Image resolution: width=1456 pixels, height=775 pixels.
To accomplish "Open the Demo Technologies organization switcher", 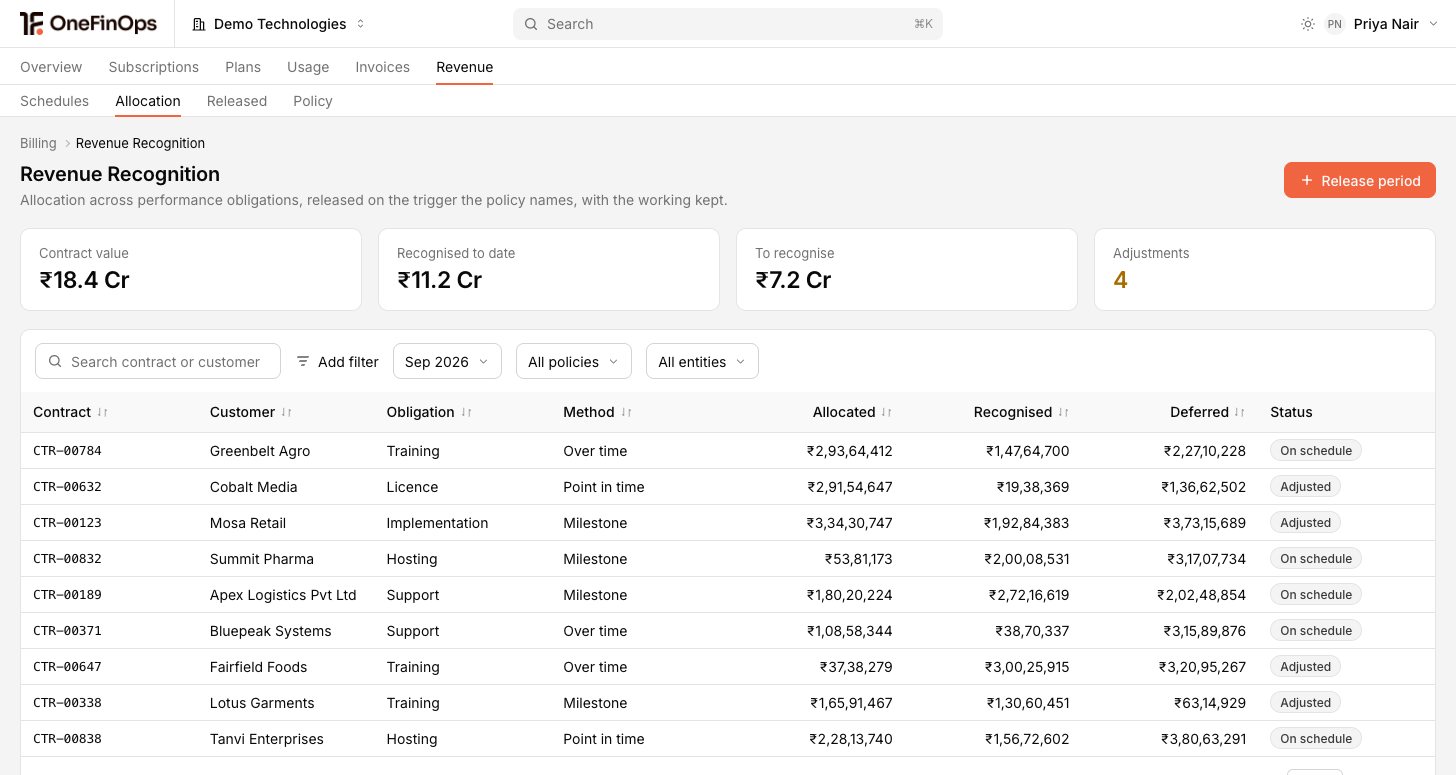I will [x=279, y=24].
